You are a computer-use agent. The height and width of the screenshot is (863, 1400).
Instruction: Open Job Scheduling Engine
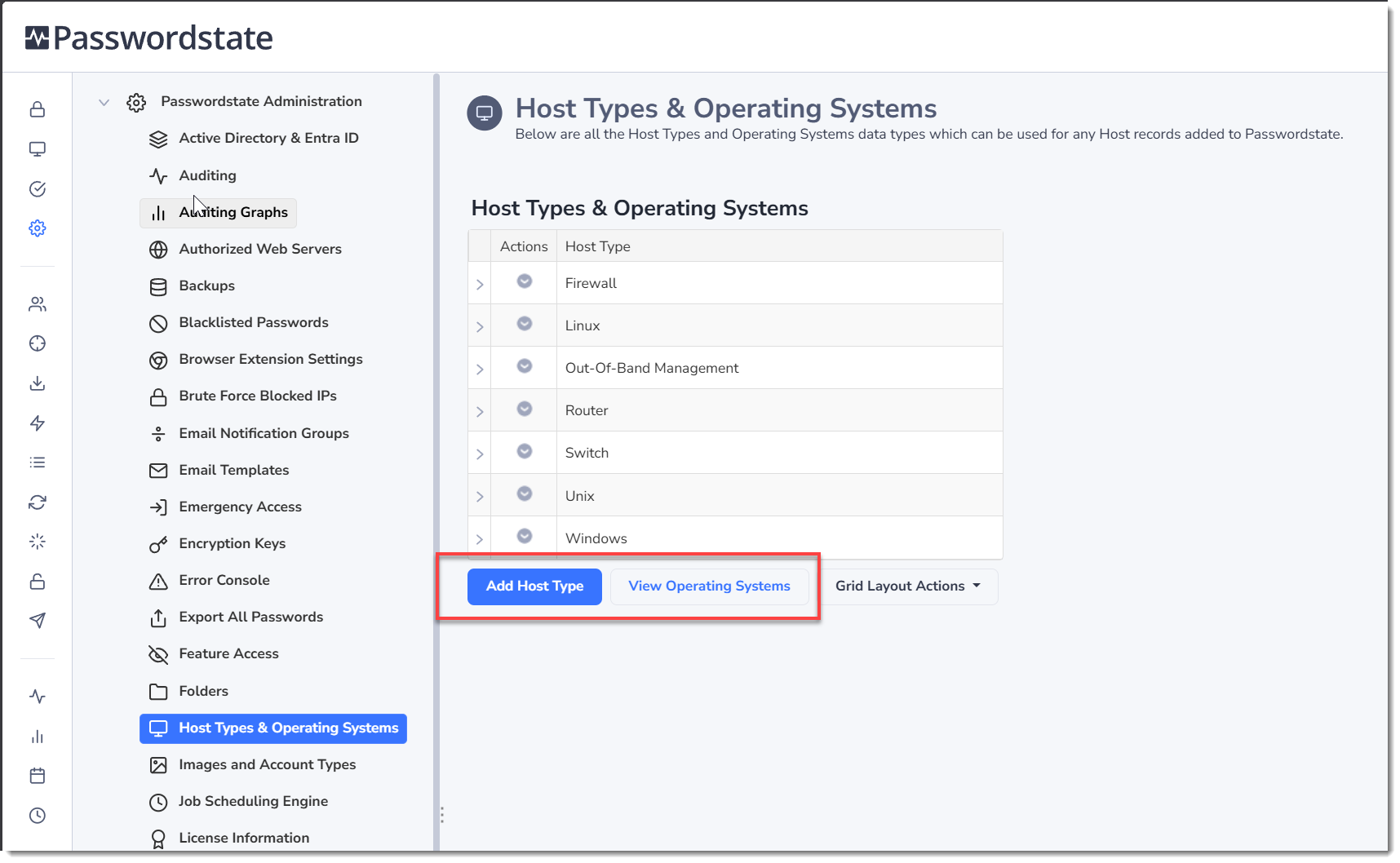click(238, 802)
